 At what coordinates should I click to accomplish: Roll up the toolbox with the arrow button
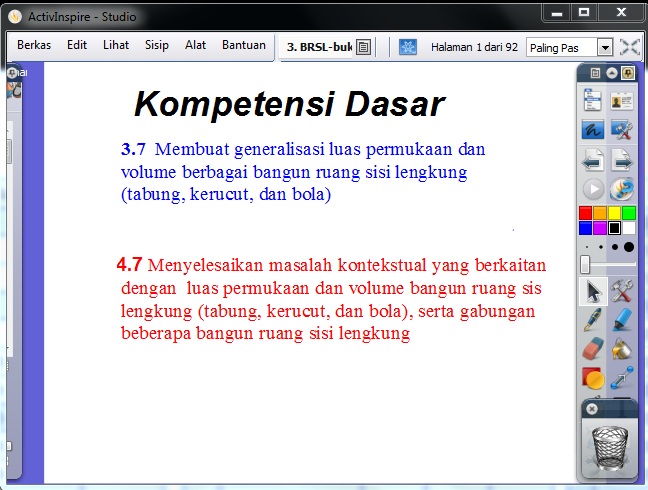point(611,73)
